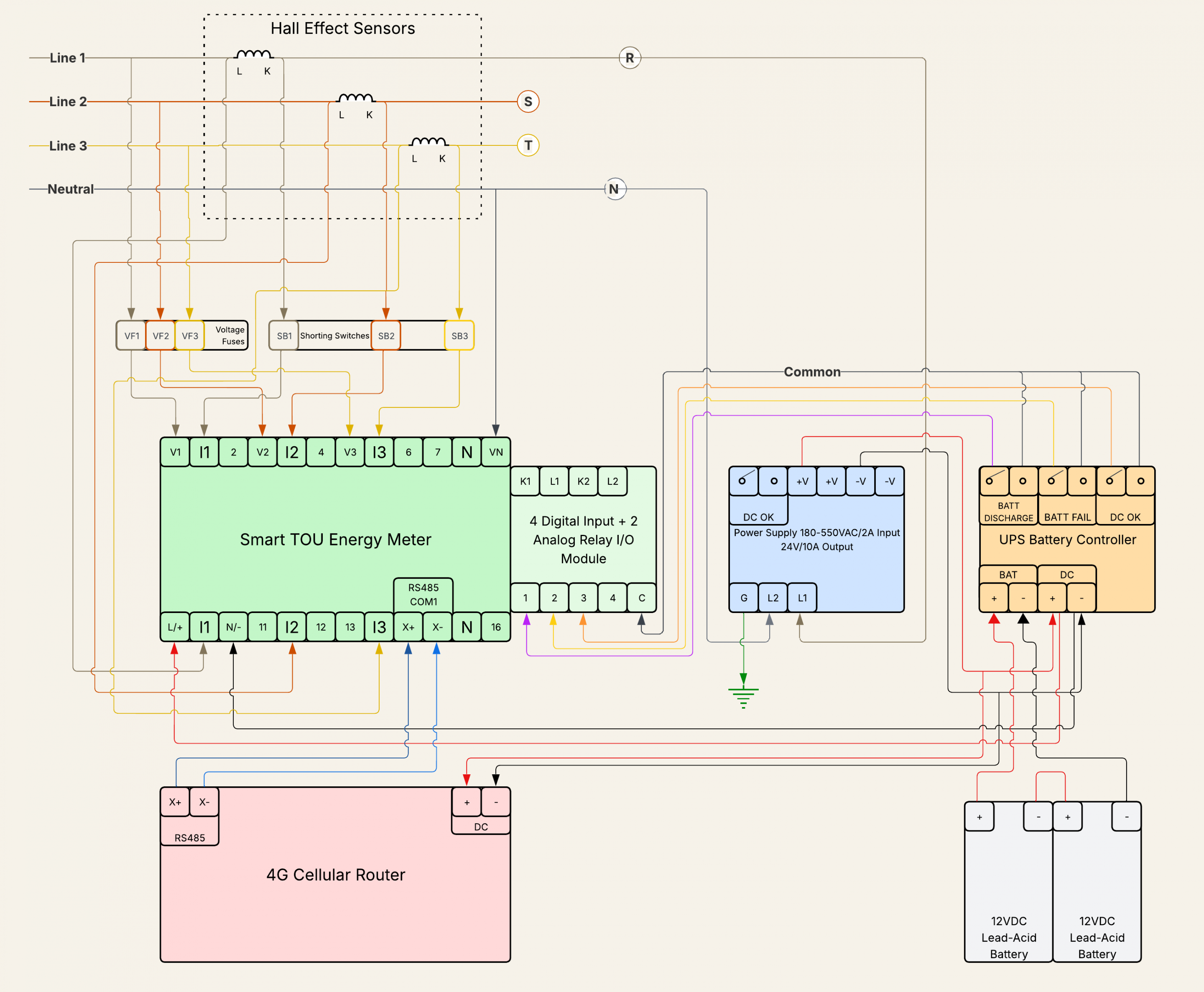Image resolution: width=1204 pixels, height=992 pixels.
Task: Click the meter's X+ RS485 terminal
Action: pyautogui.click(x=408, y=627)
